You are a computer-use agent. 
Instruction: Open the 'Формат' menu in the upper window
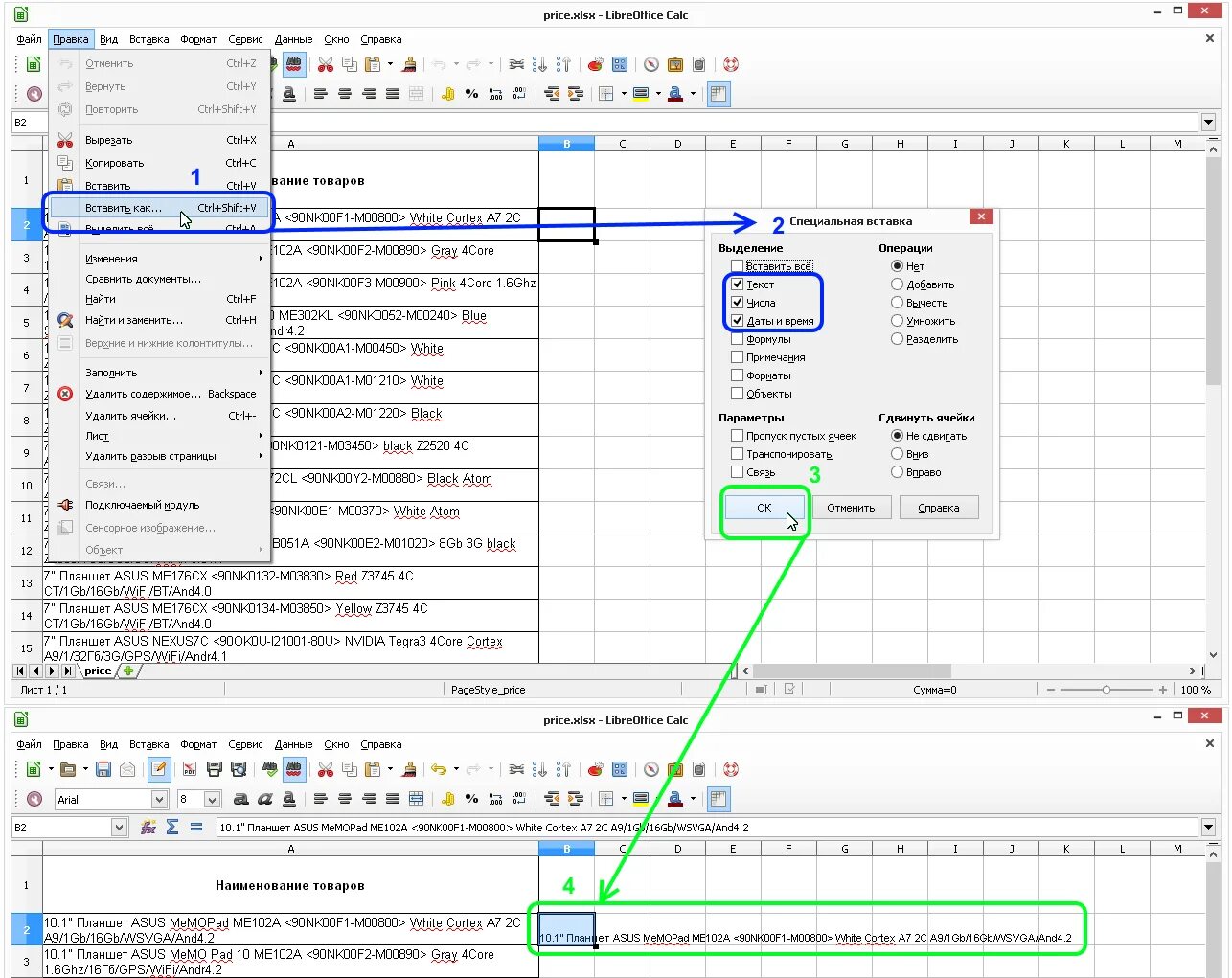[198, 39]
